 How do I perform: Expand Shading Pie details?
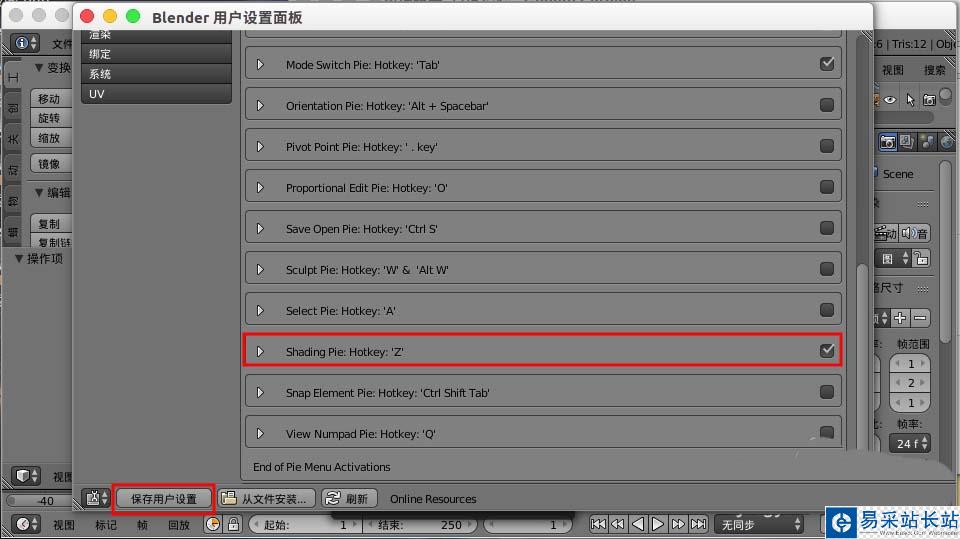click(x=260, y=352)
